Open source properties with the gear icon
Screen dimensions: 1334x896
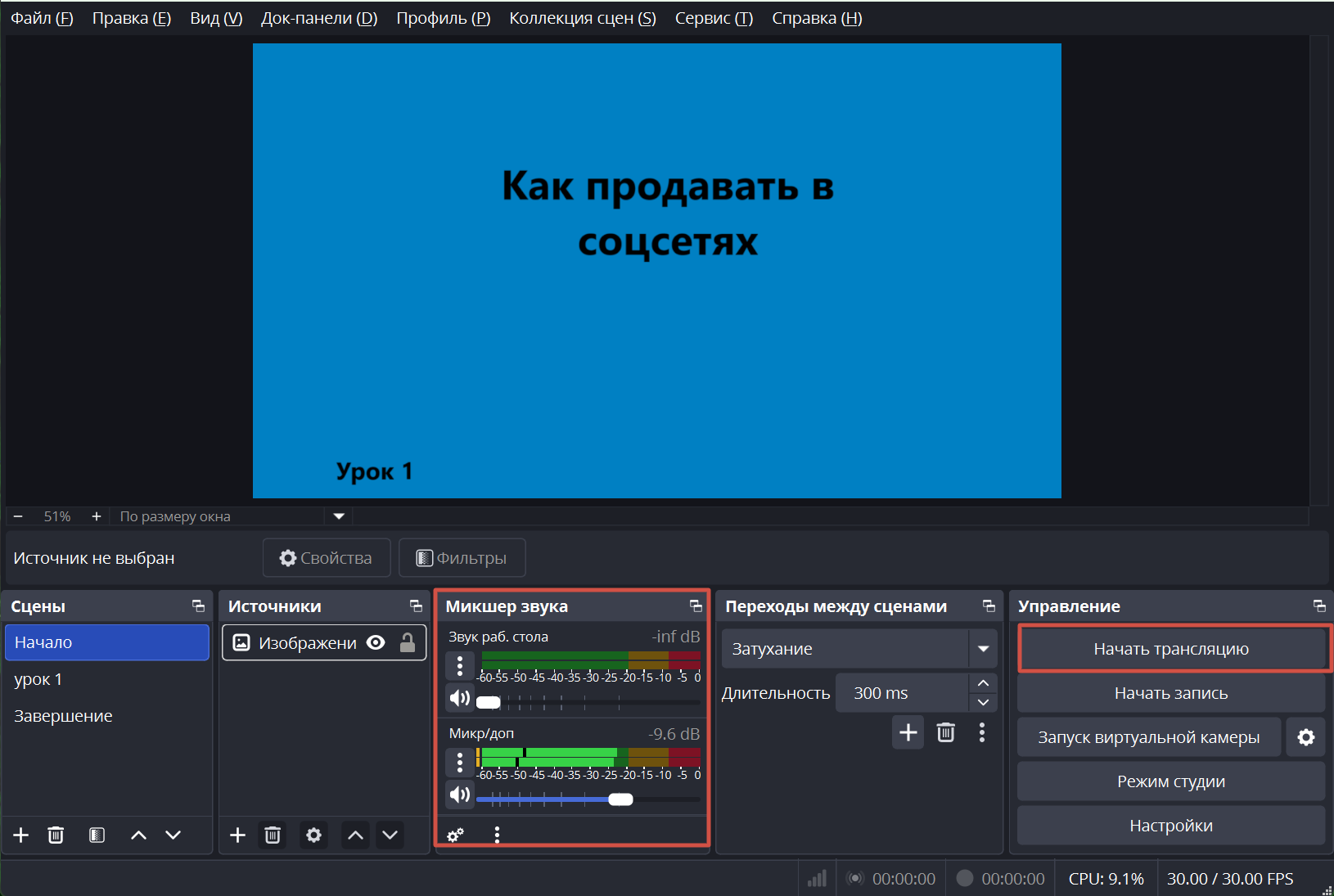pyautogui.click(x=313, y=835)
